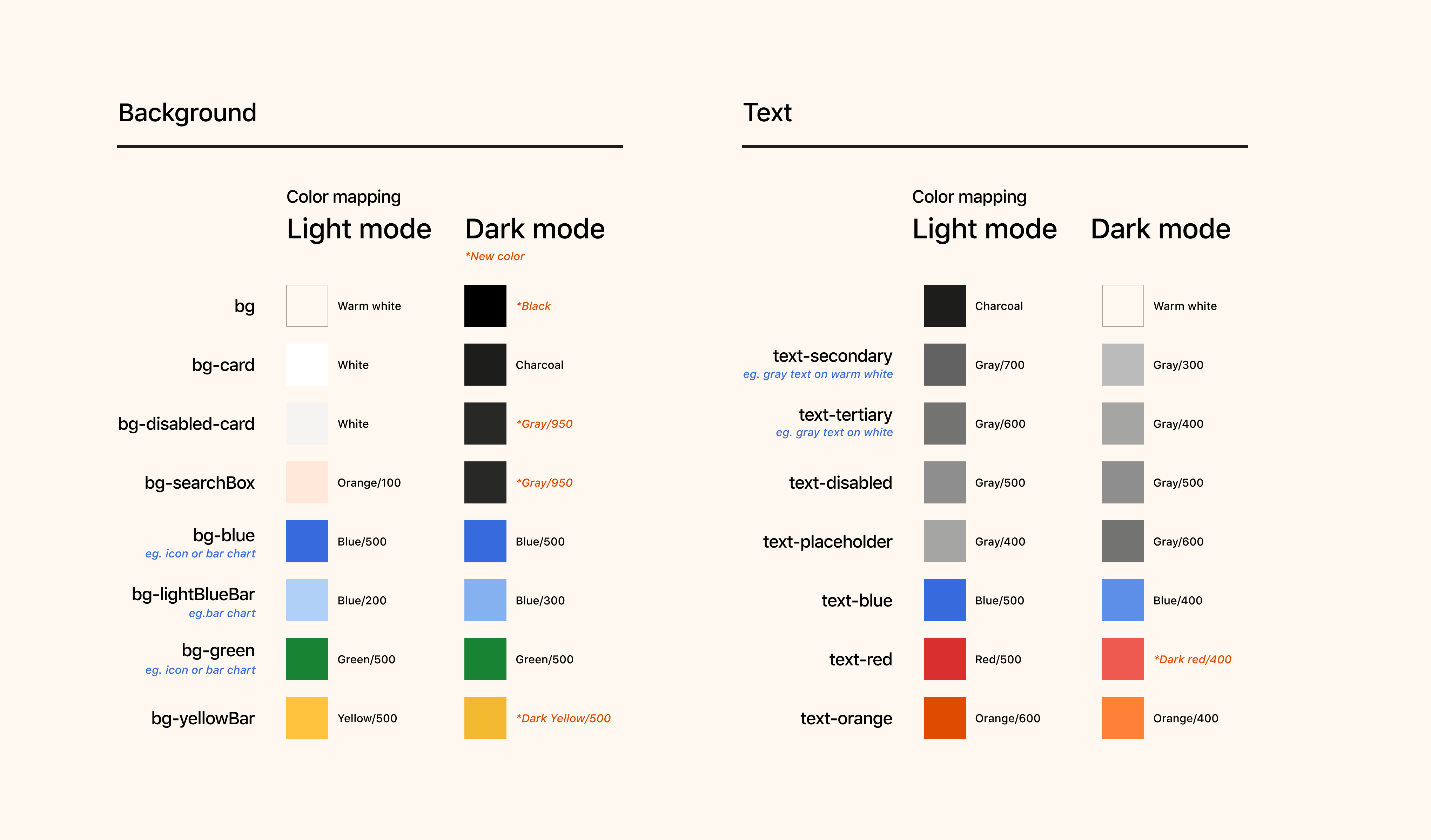
Task: Click the 'bg-yellowBar' token label
Action: [x=203, y=719]
